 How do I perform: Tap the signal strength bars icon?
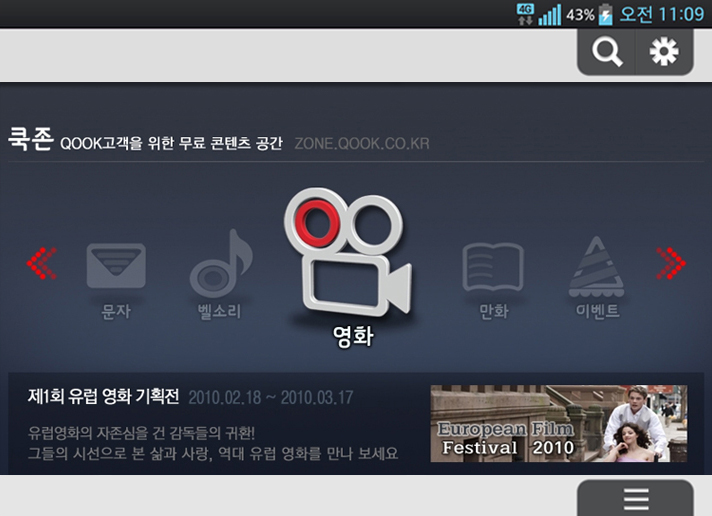click(550, 15)
